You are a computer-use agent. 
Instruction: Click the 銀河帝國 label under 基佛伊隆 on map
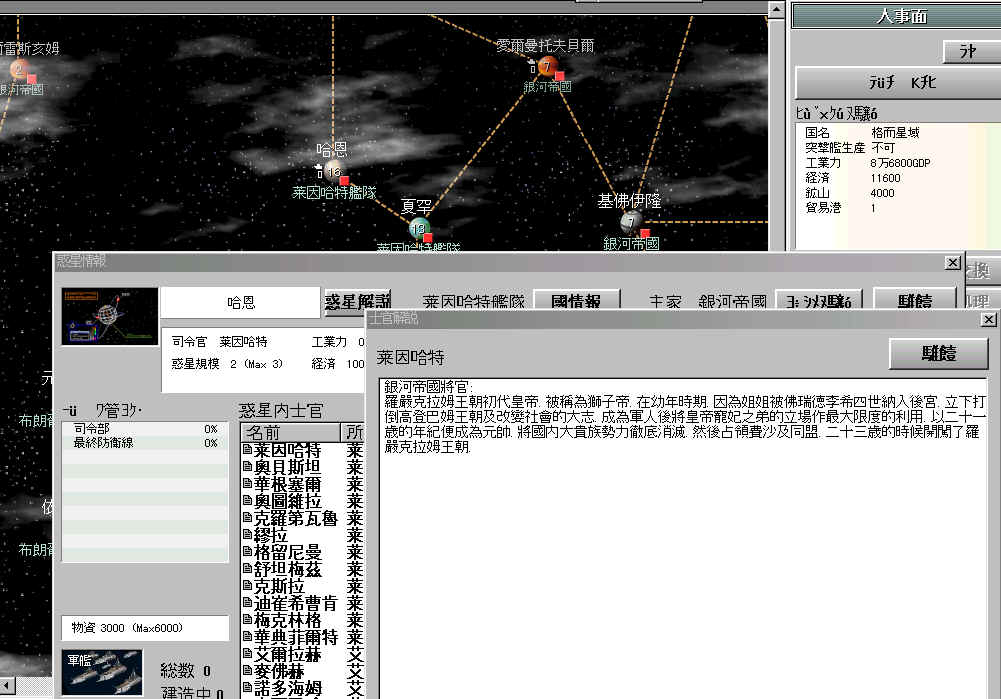[x=631, y=243]
